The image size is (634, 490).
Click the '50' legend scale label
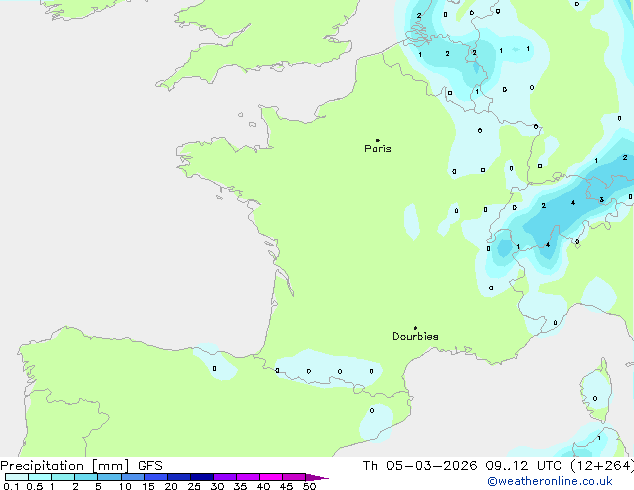309,486
